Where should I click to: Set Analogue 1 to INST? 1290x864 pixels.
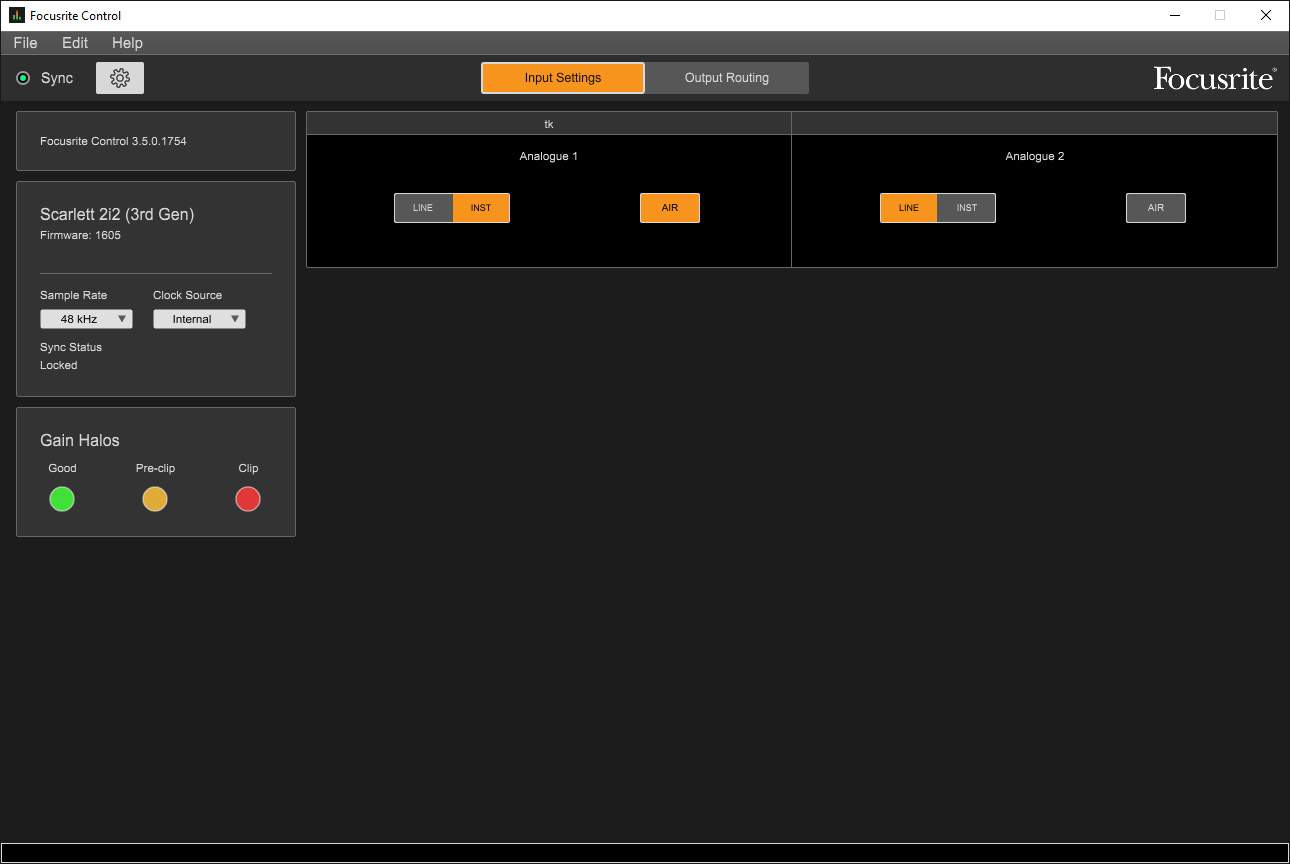481,208
